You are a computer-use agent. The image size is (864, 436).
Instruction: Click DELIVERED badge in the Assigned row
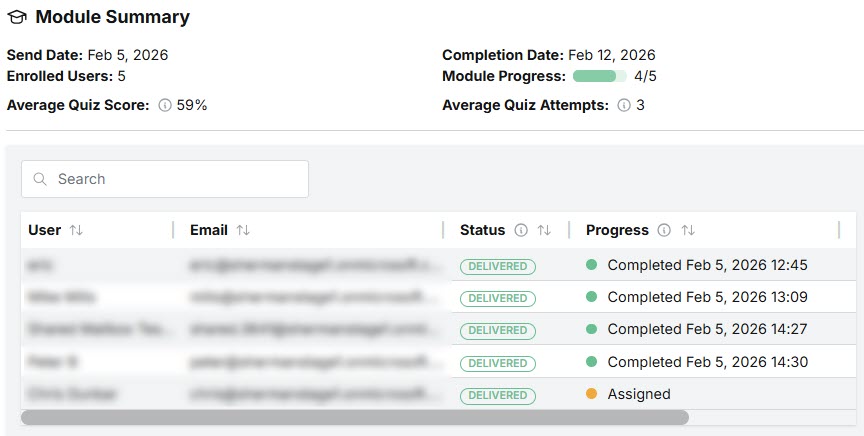click(x=498, y=395)
